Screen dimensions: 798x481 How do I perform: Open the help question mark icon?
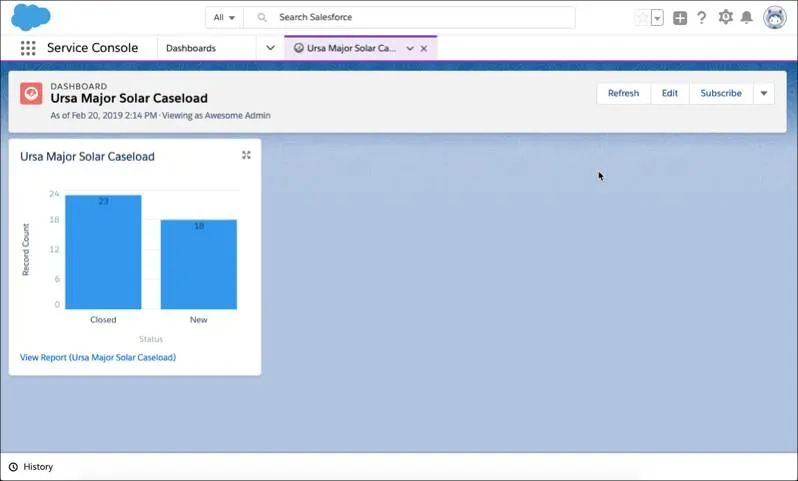702,18
